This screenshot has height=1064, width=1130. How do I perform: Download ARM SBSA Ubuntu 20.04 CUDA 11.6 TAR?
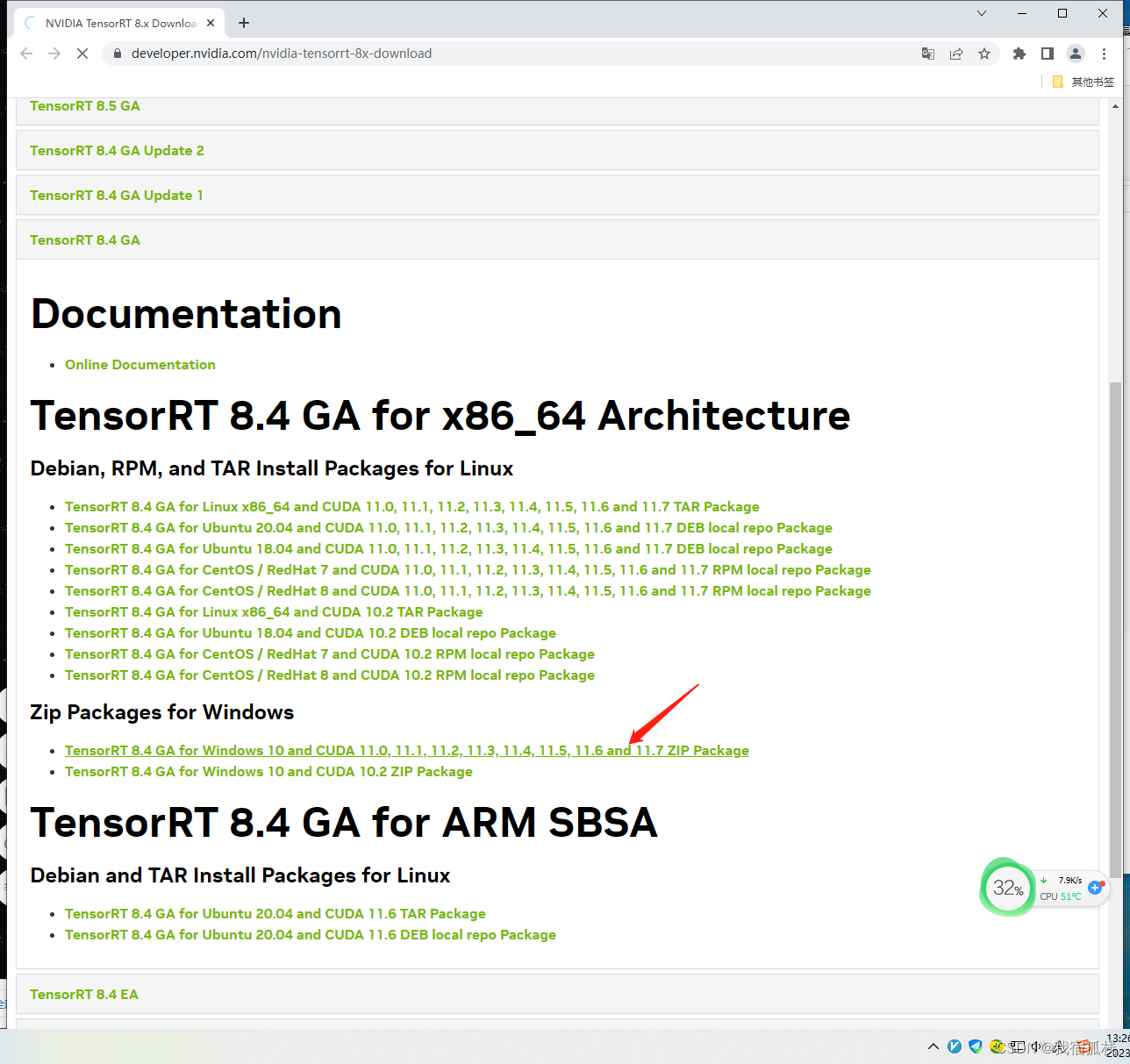pyautogui.click(x=275, y=914)
